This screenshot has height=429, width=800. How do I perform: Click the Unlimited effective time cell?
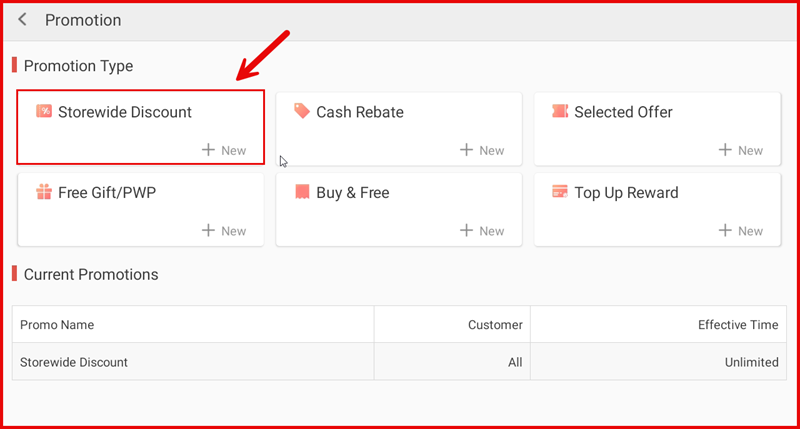pos(751,362)
